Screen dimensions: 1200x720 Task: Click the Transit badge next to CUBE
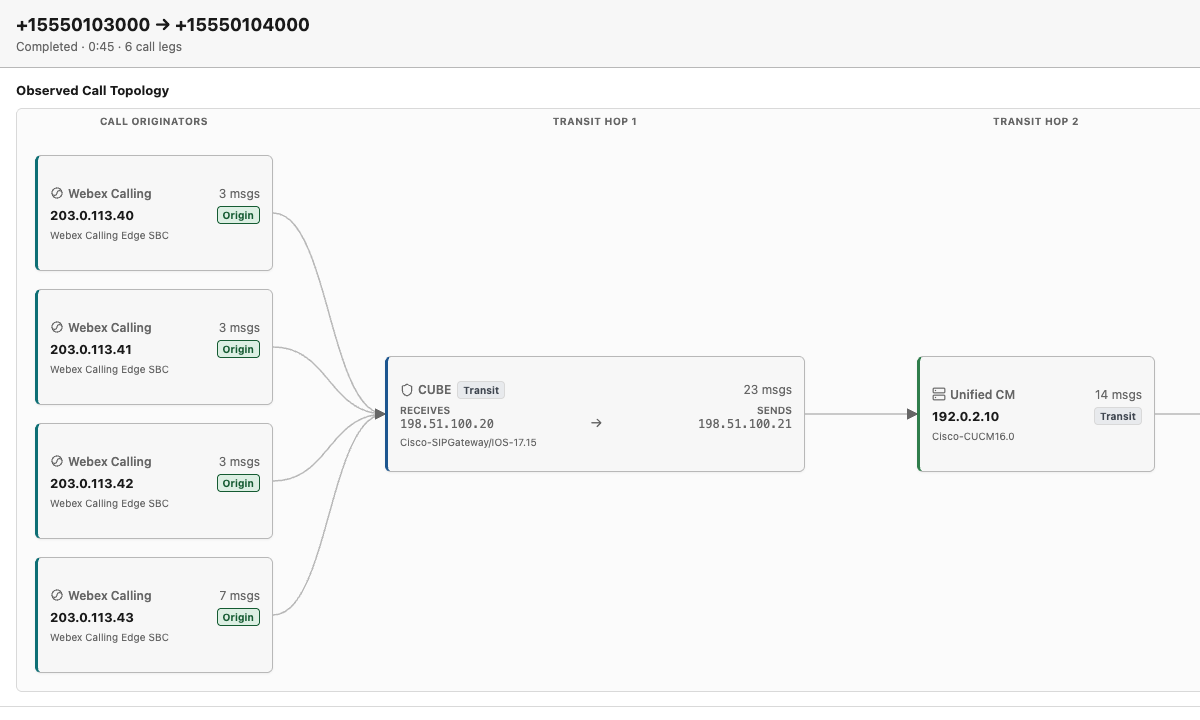tap(481, 390)
